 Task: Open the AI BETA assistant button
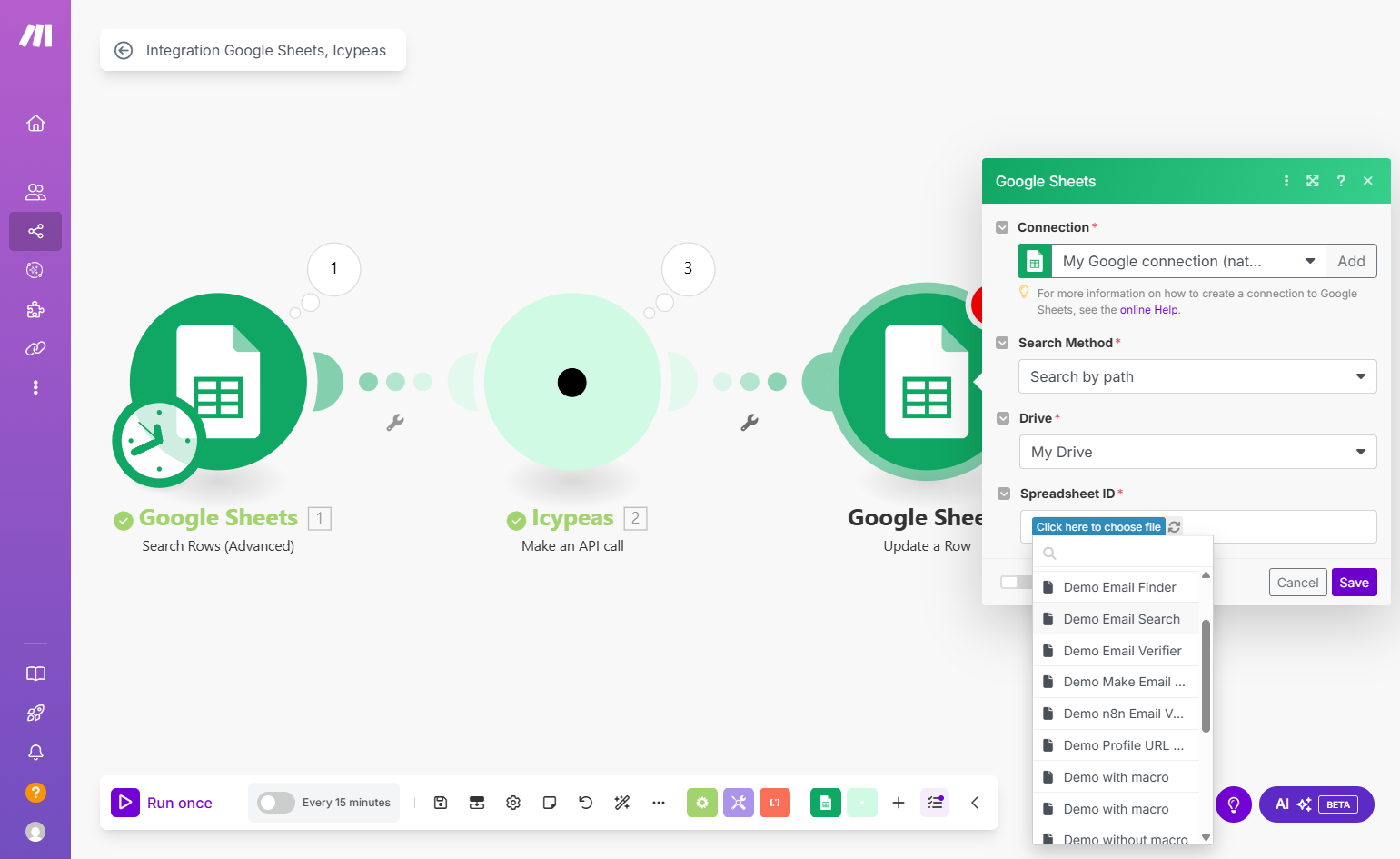point(1316,804)
